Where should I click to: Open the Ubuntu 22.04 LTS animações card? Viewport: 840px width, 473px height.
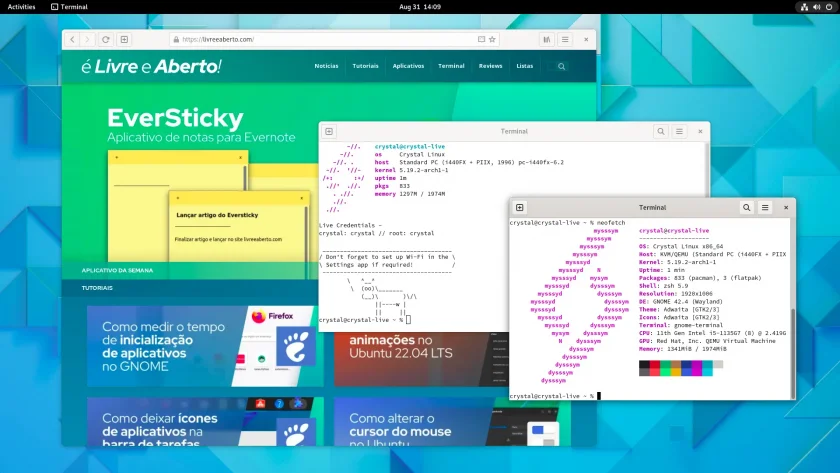point(421,359)
